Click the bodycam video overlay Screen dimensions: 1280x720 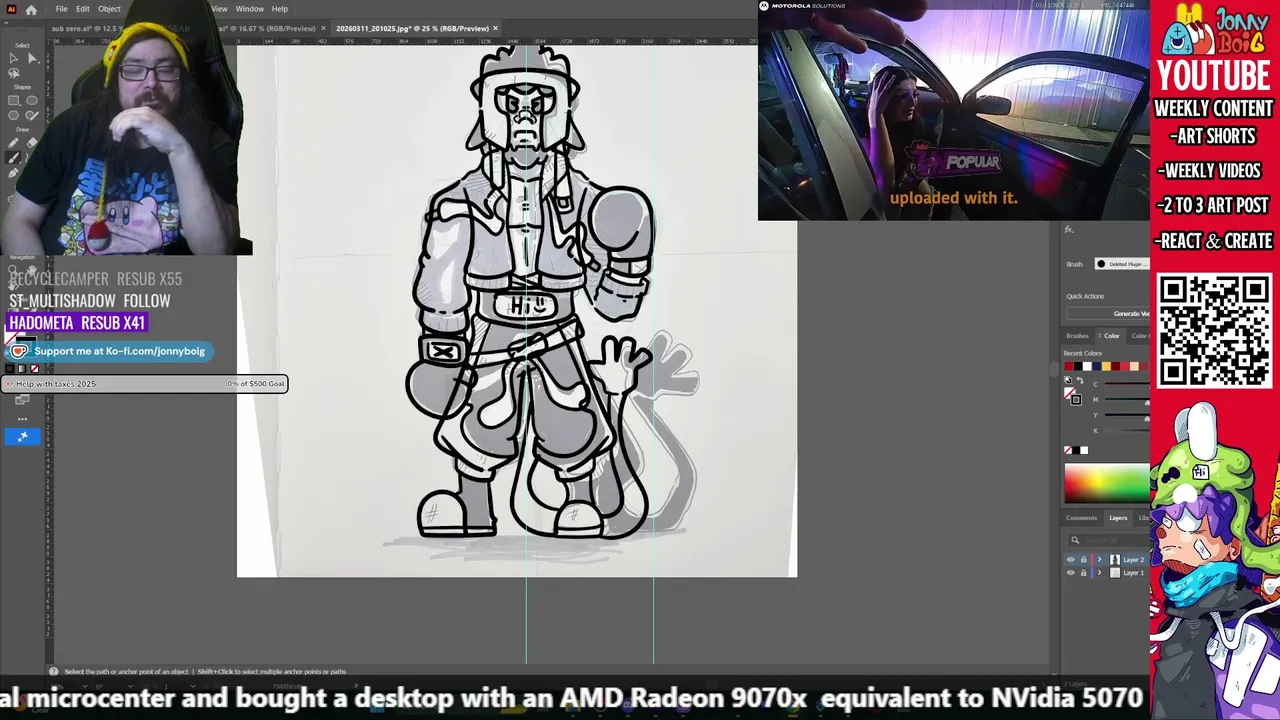point(954,110)
